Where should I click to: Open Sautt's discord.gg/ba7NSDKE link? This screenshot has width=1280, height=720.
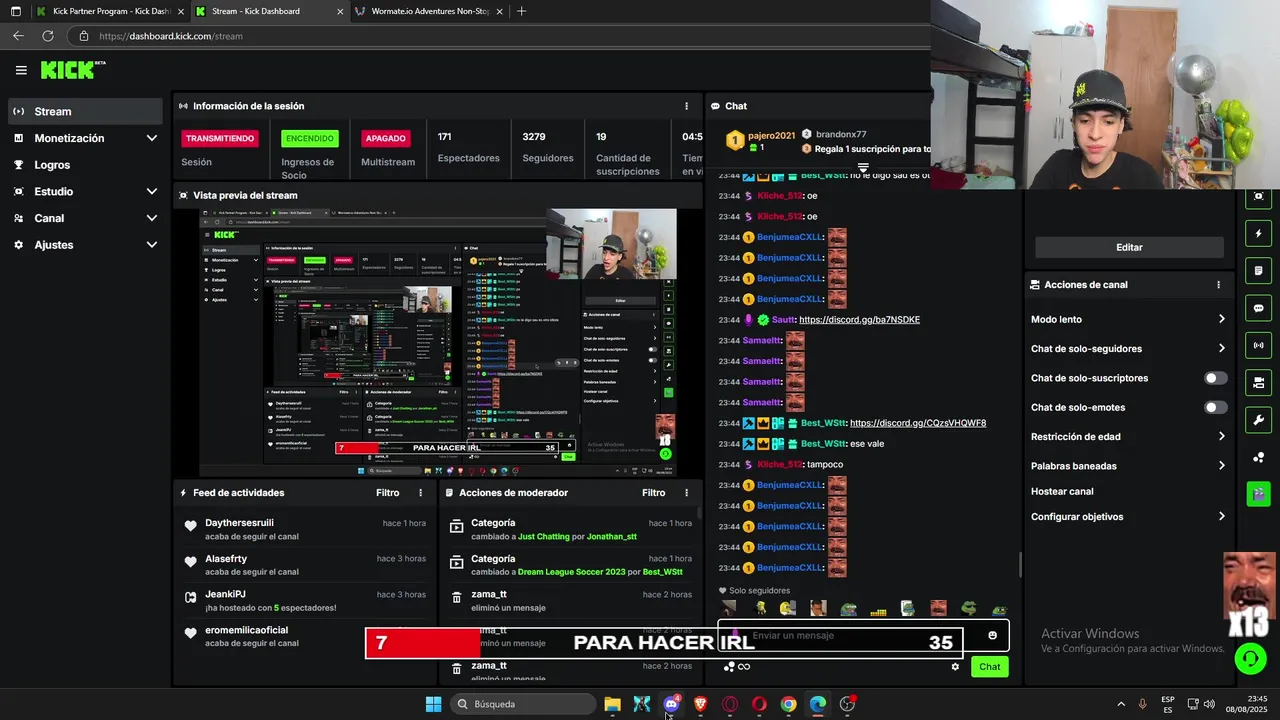(x=859, y=320)
